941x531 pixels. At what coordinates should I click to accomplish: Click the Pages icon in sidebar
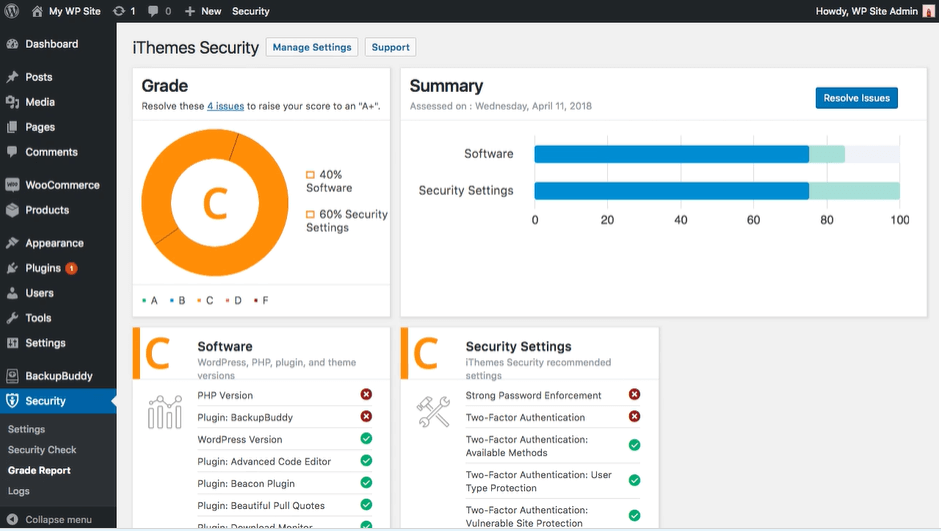tap(12, 127)
